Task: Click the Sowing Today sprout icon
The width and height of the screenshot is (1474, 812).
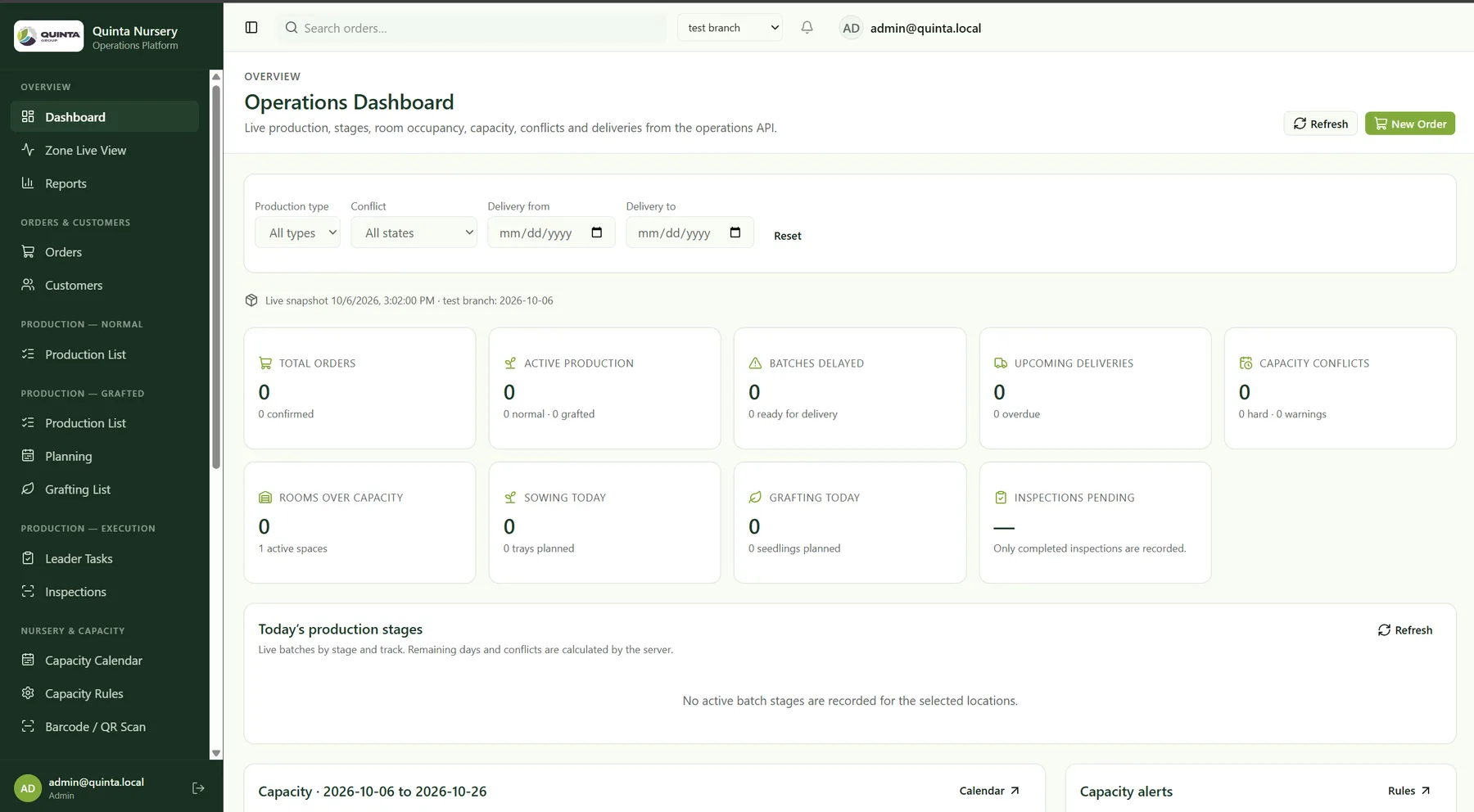Action: (510, 497)
